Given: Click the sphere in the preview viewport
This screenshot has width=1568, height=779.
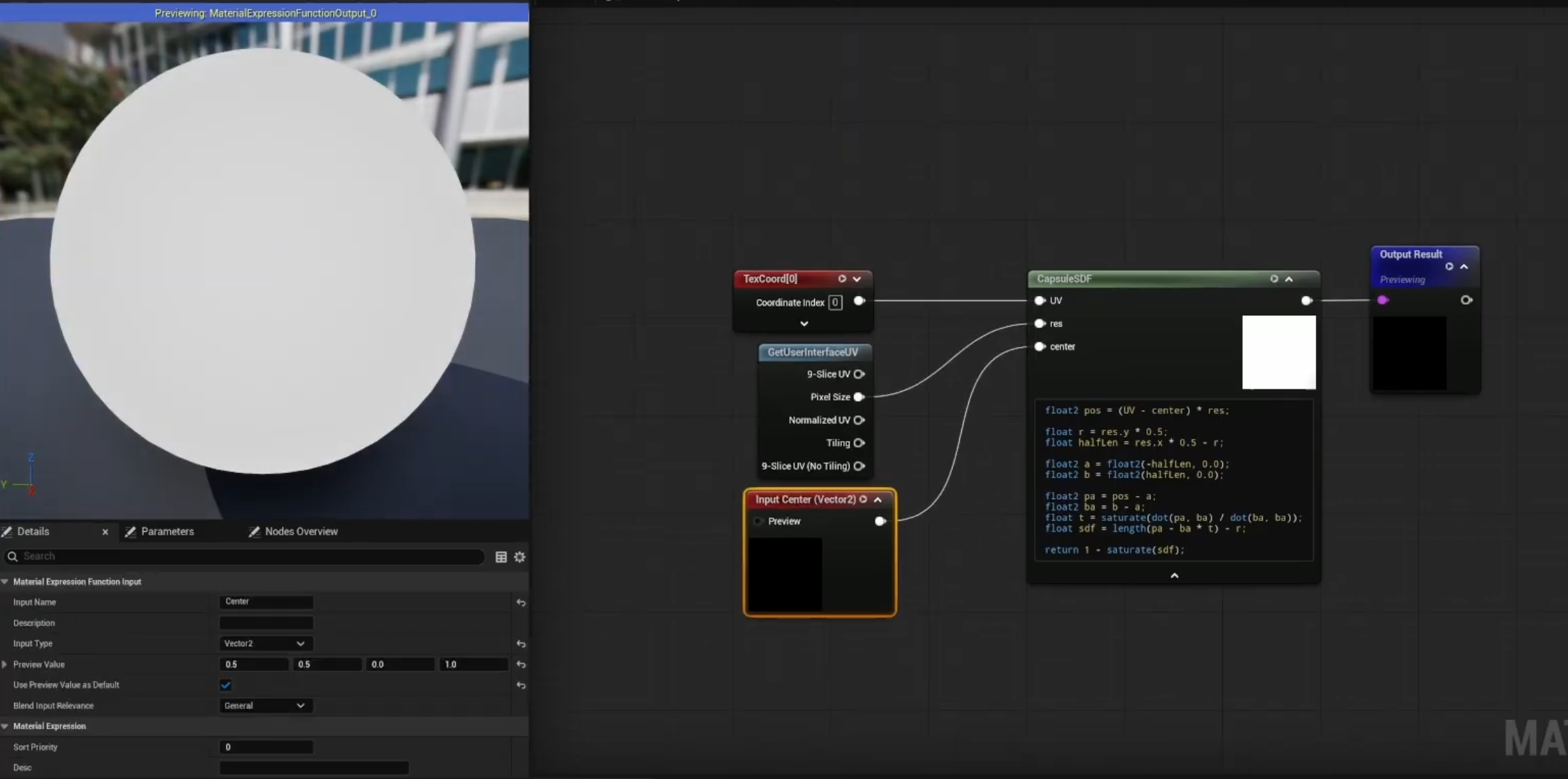Looking at the screenshot, I should pyautogui.click(x=263, y=261).
